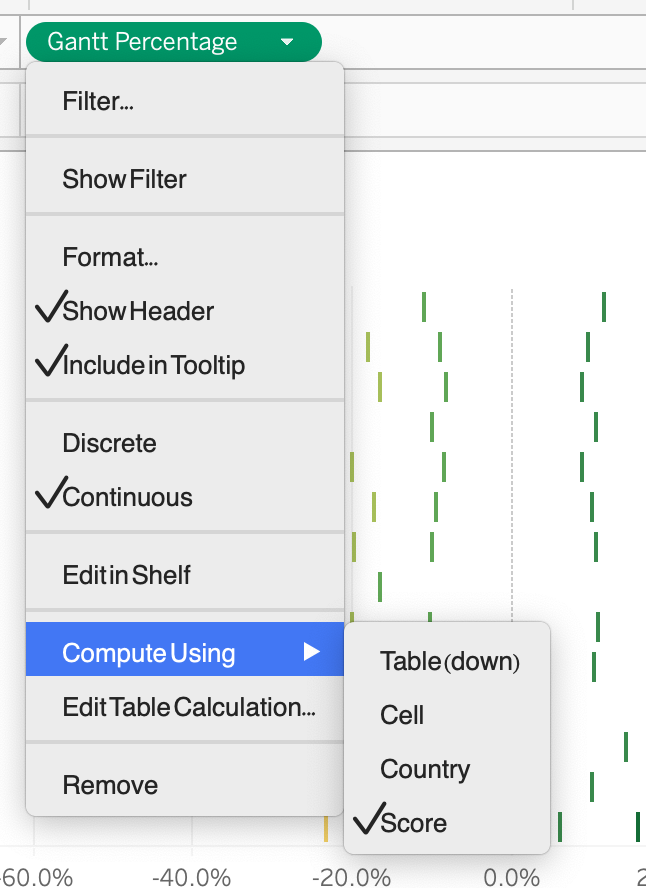
Task: Compute using Cell
Action: click(x=402, y=715)
